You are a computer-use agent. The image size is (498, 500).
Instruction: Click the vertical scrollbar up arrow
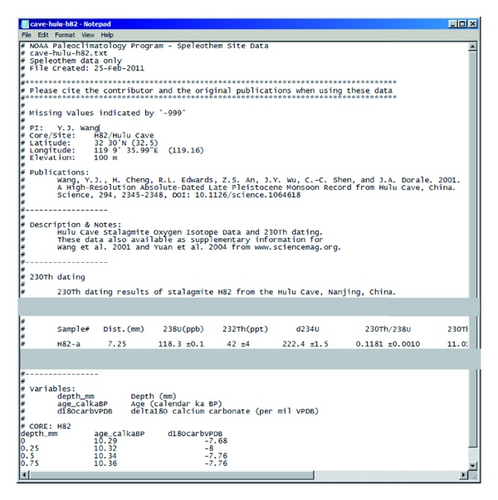coord(472,47)
